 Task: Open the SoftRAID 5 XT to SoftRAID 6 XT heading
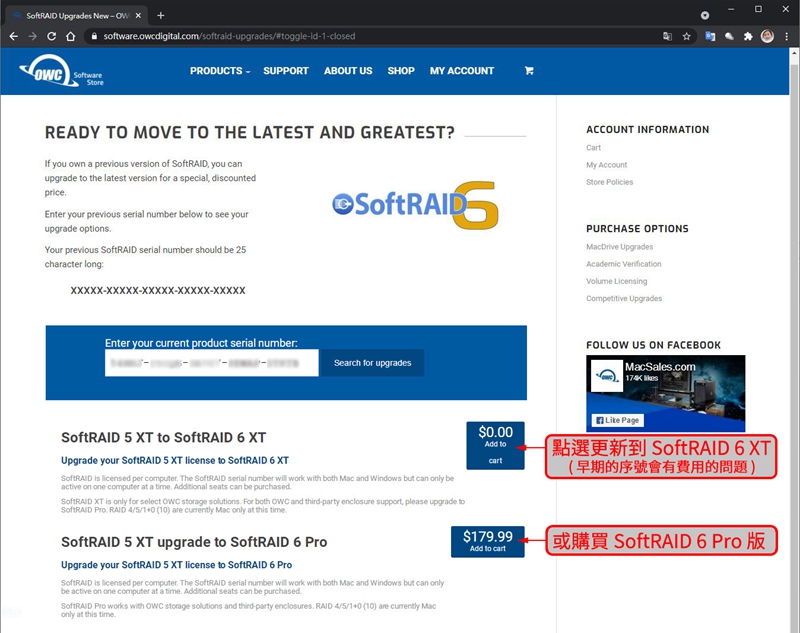click(163, 438)
